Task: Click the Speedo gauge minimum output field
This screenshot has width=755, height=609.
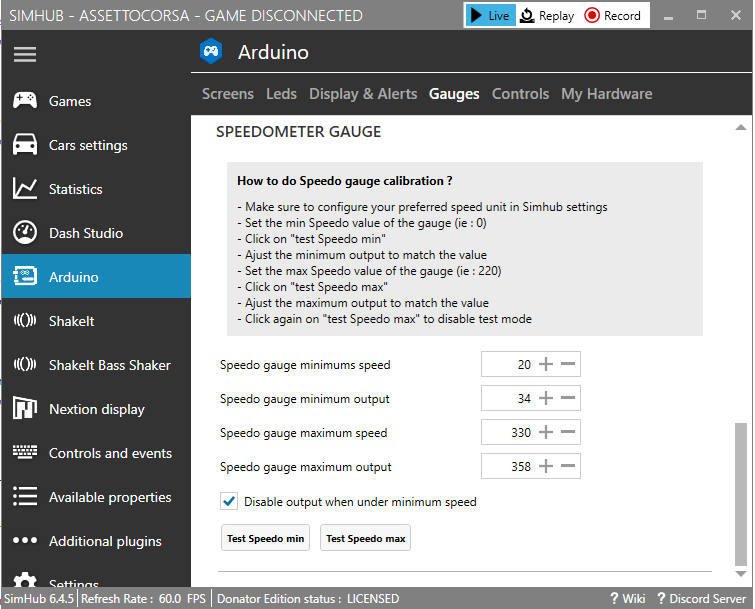Action: coord(508,399)
